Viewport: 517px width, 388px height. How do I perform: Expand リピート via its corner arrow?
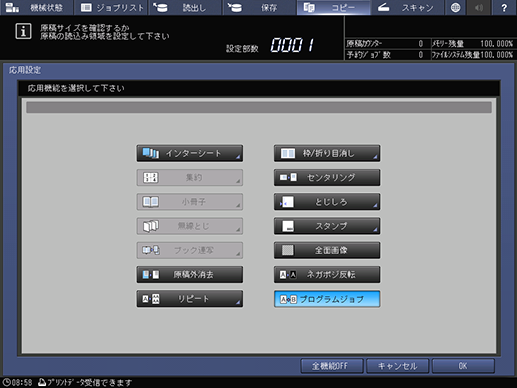click(x=238, y=303)
